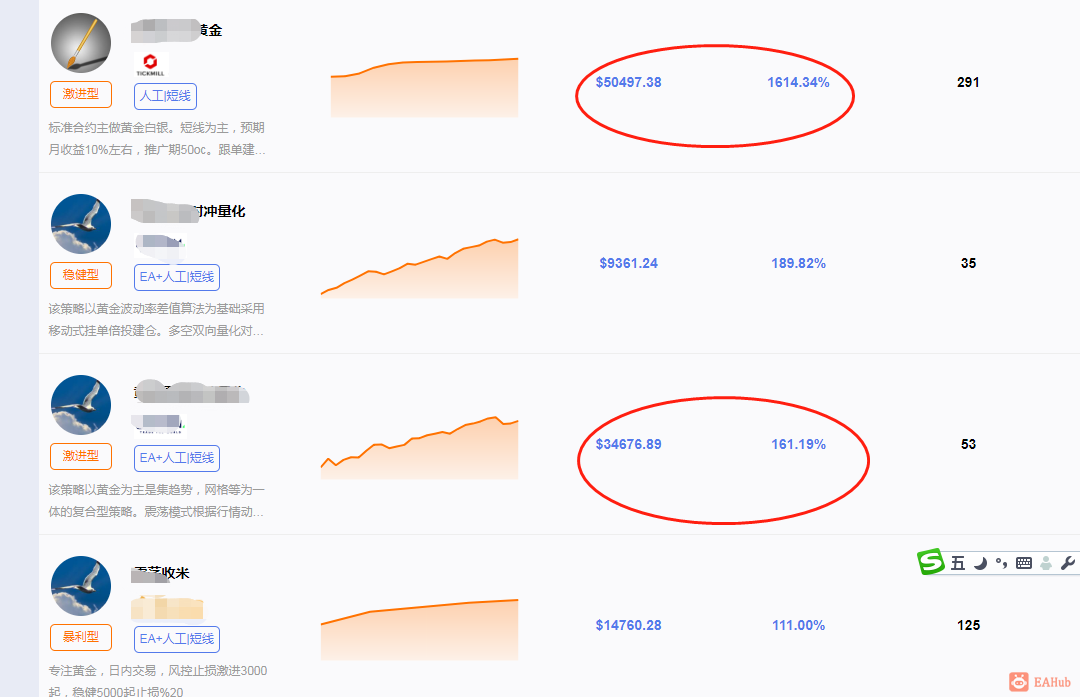
Task: Open the Sogou input method menu
Action: pyautogui.click(x=930, y=562)
